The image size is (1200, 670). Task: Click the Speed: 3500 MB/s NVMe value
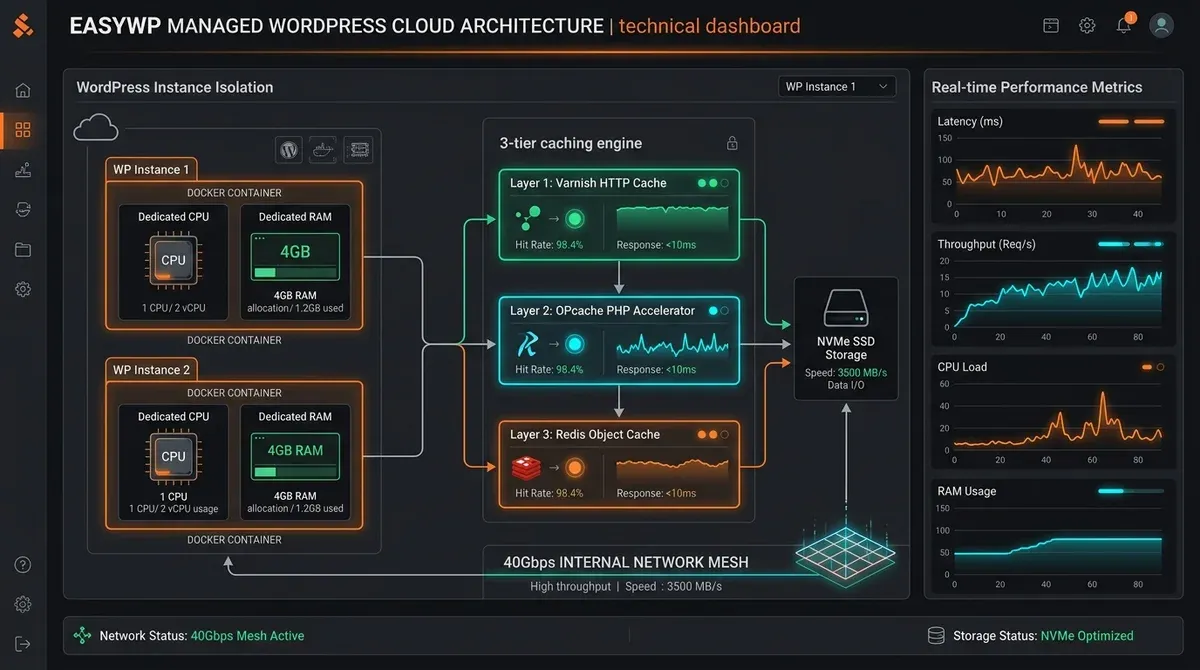pyautogui.click(x=846, y=373)
